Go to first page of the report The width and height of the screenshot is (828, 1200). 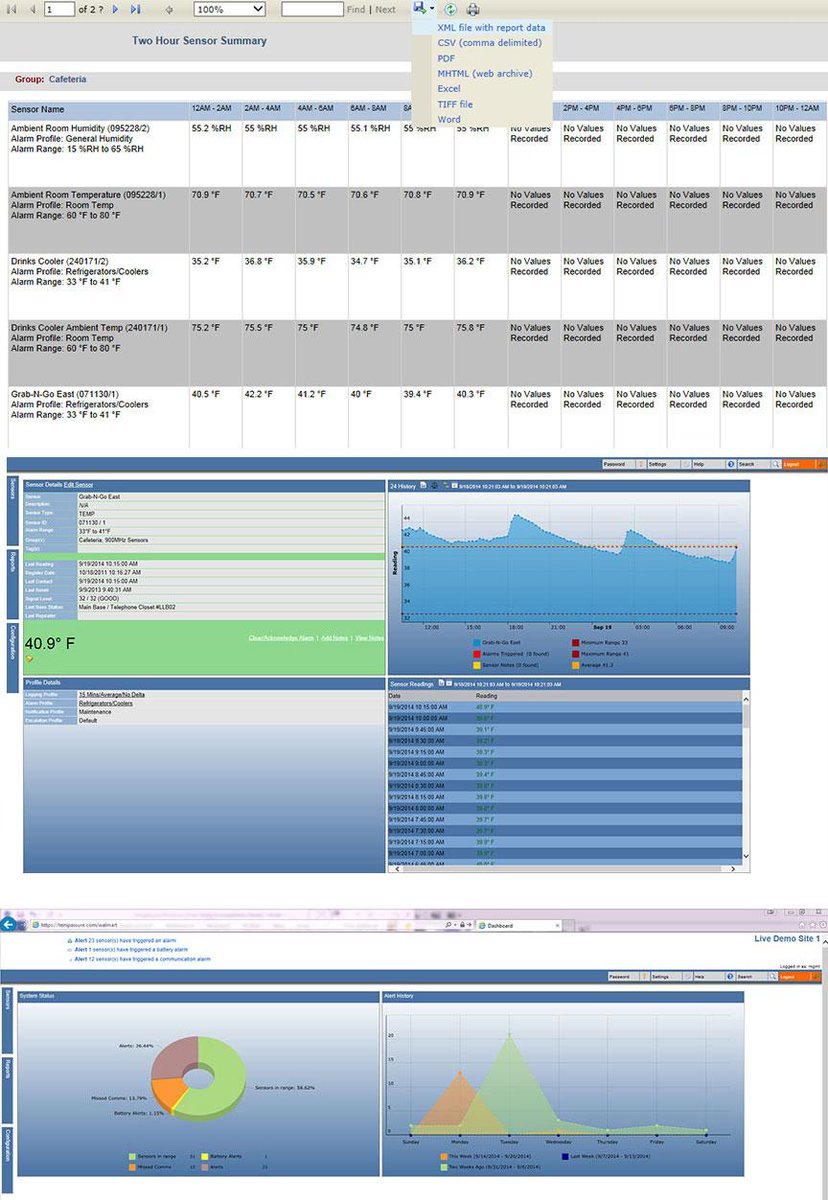(13, 9)
